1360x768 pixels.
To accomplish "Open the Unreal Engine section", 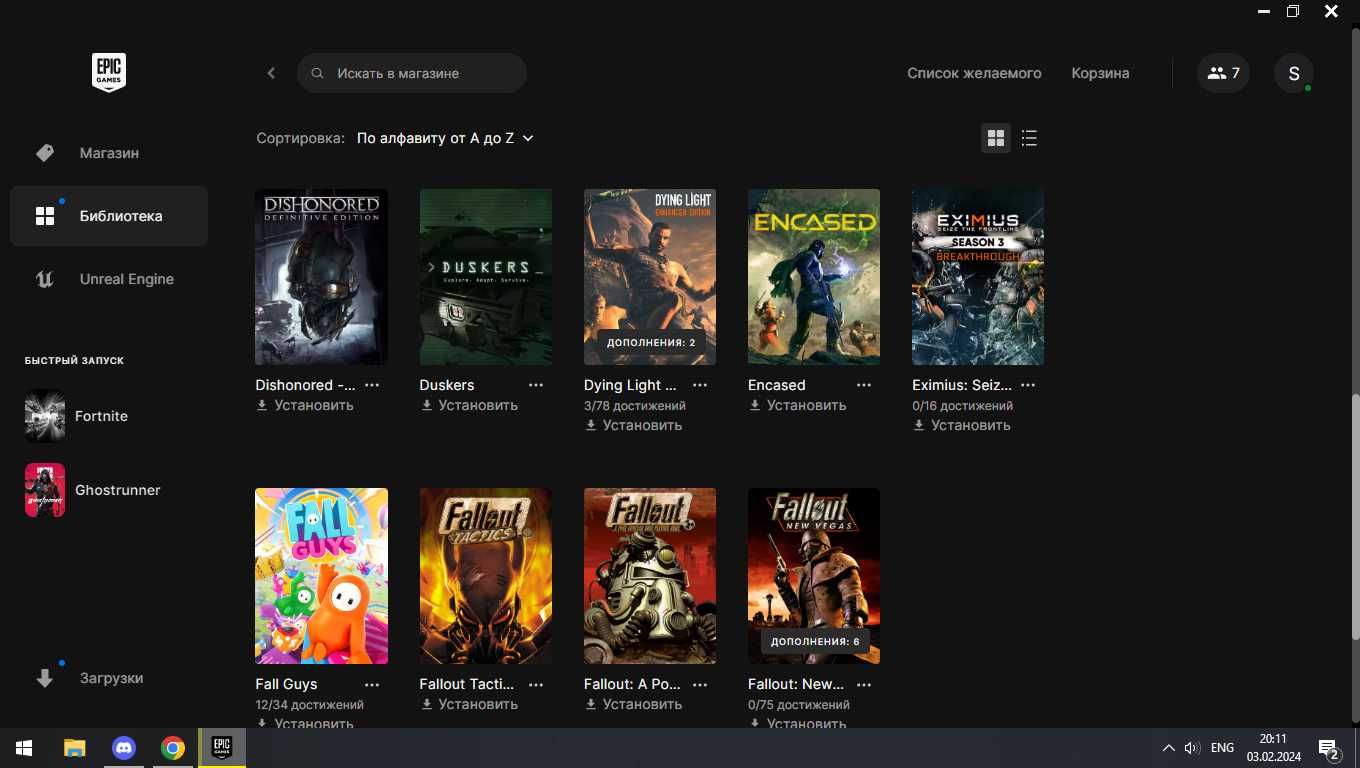I will [x=109, y=279].
